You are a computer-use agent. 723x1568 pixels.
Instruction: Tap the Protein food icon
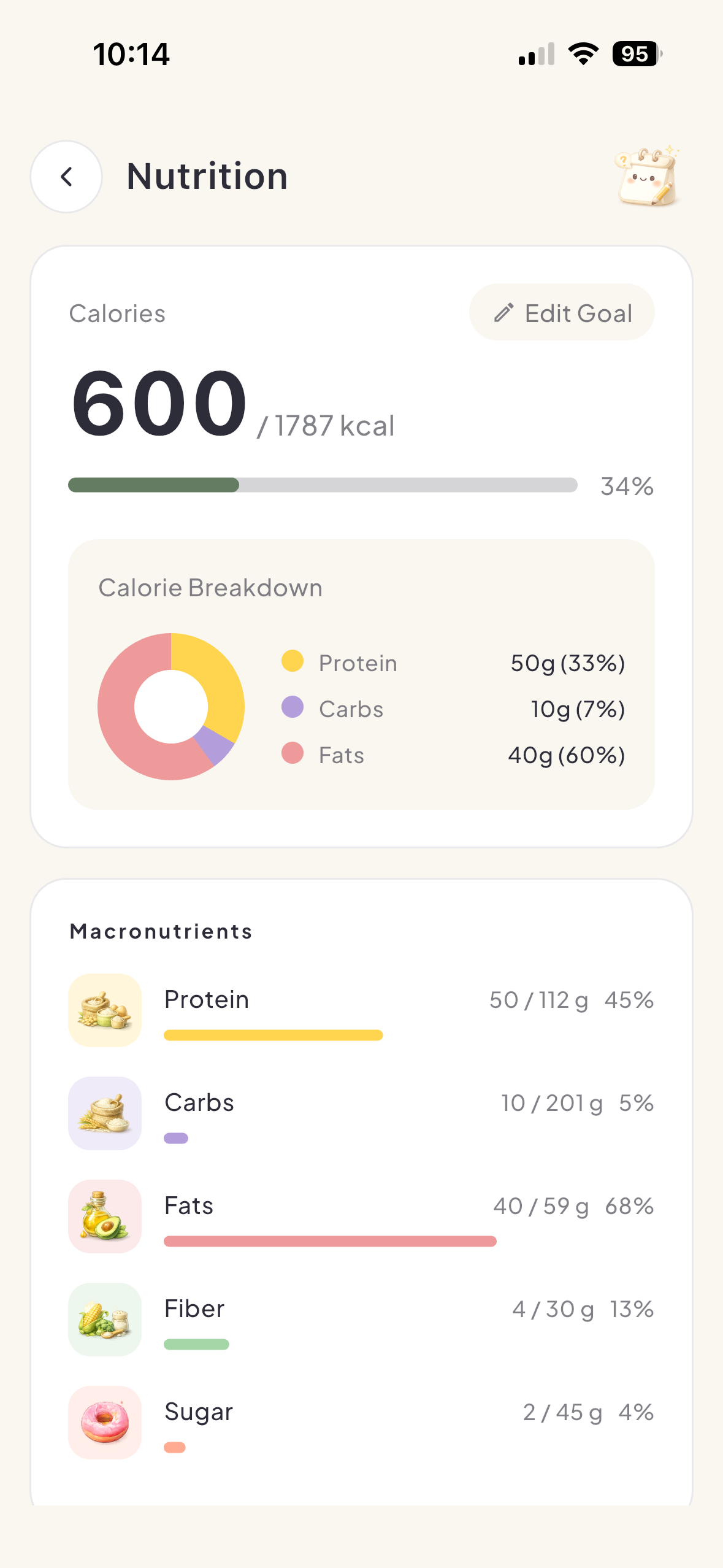(x=105, y=1010)
